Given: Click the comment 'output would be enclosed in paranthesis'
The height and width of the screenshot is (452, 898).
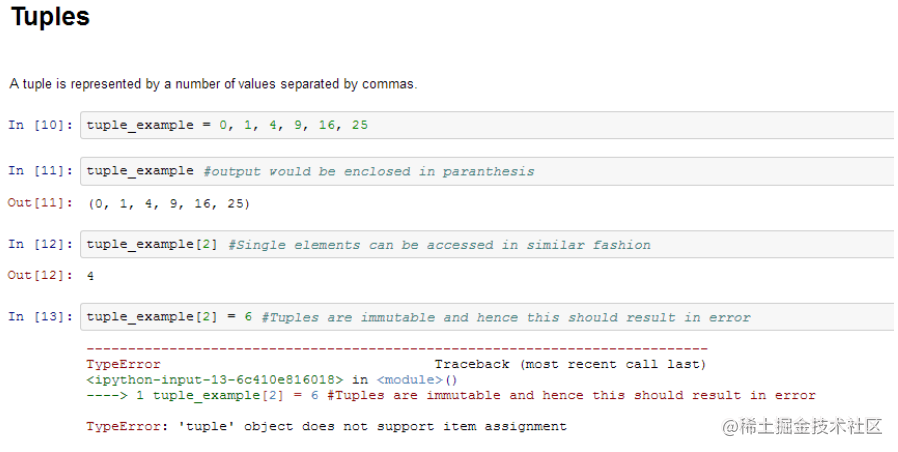Looking at the screenshot, I should tap(369, 171).
